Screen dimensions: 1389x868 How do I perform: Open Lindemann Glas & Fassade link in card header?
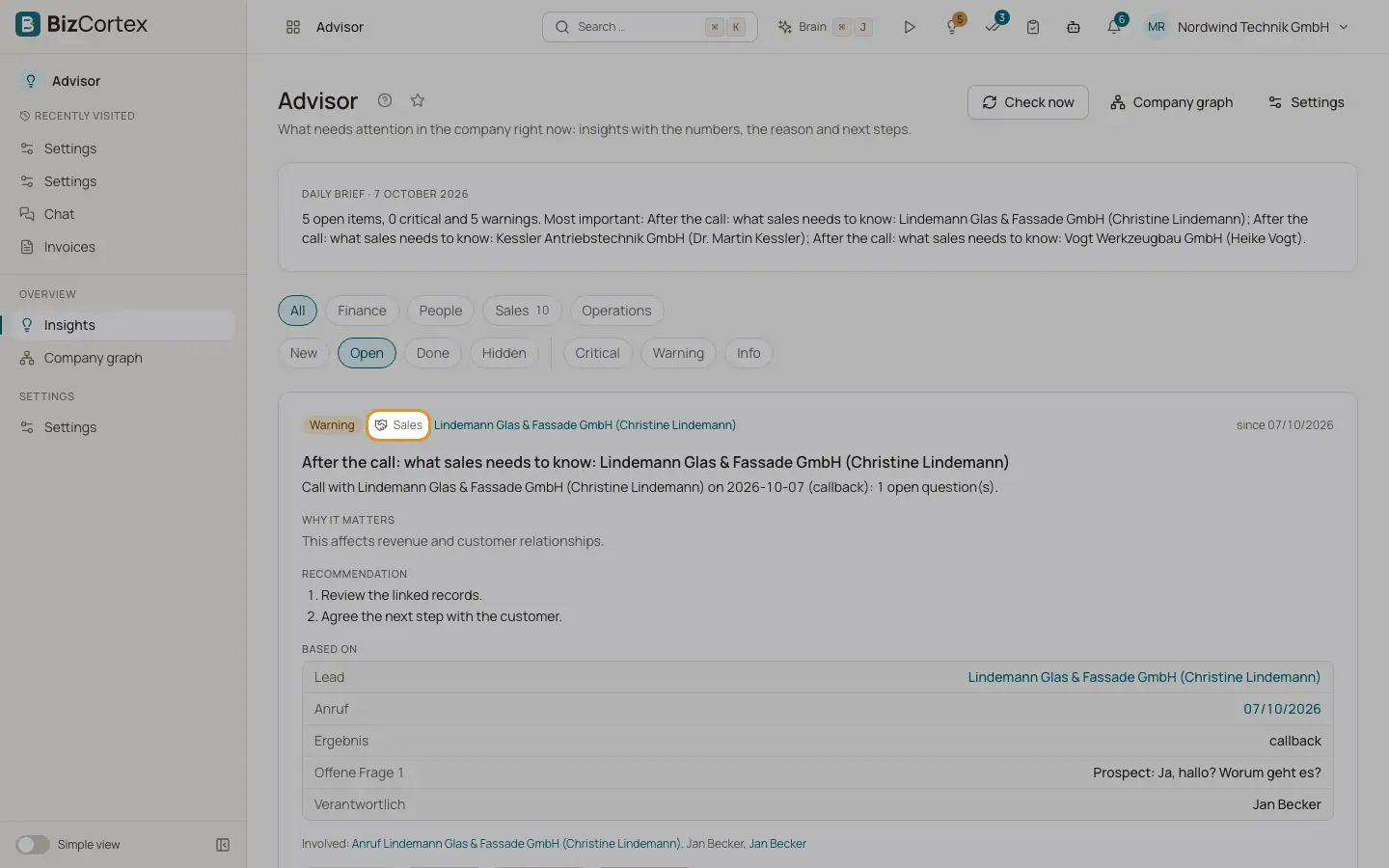click(585, 425)
